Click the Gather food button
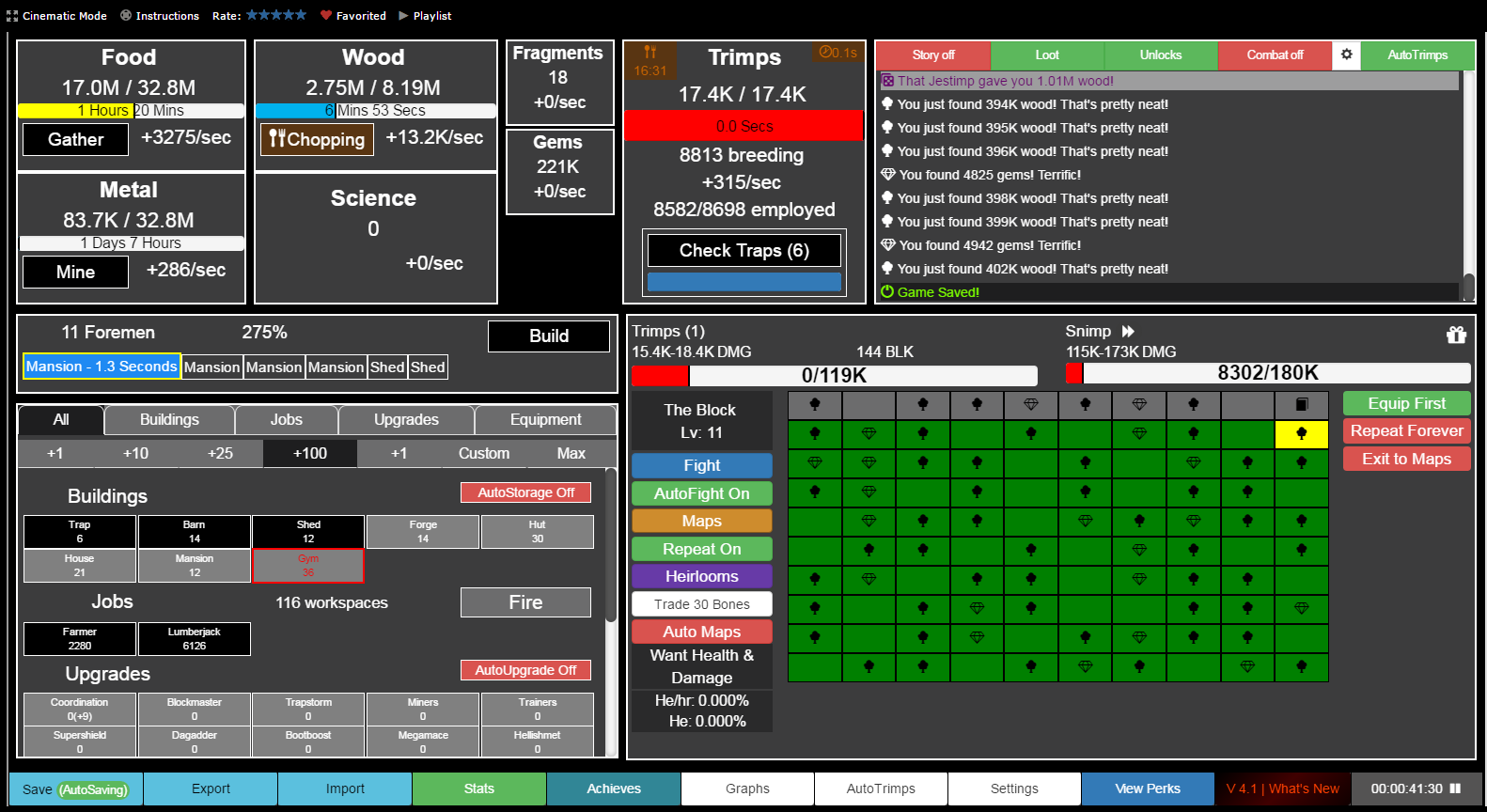 click(75, 140)
